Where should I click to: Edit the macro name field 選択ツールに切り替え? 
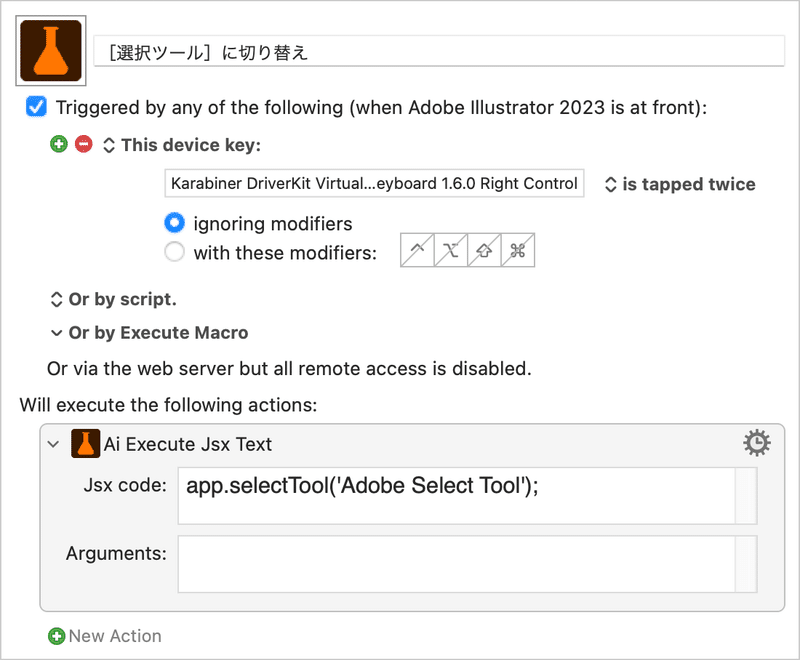439,52
